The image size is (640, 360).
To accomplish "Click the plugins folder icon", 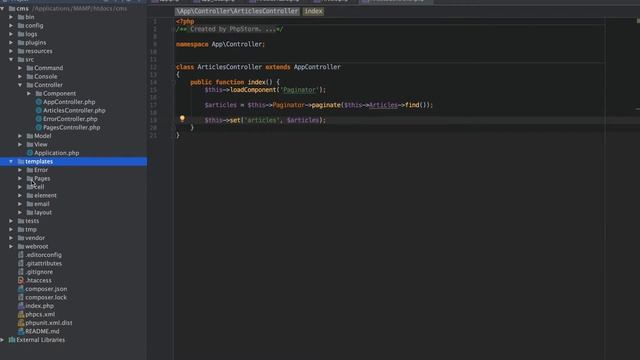I will tap(21, 42).
